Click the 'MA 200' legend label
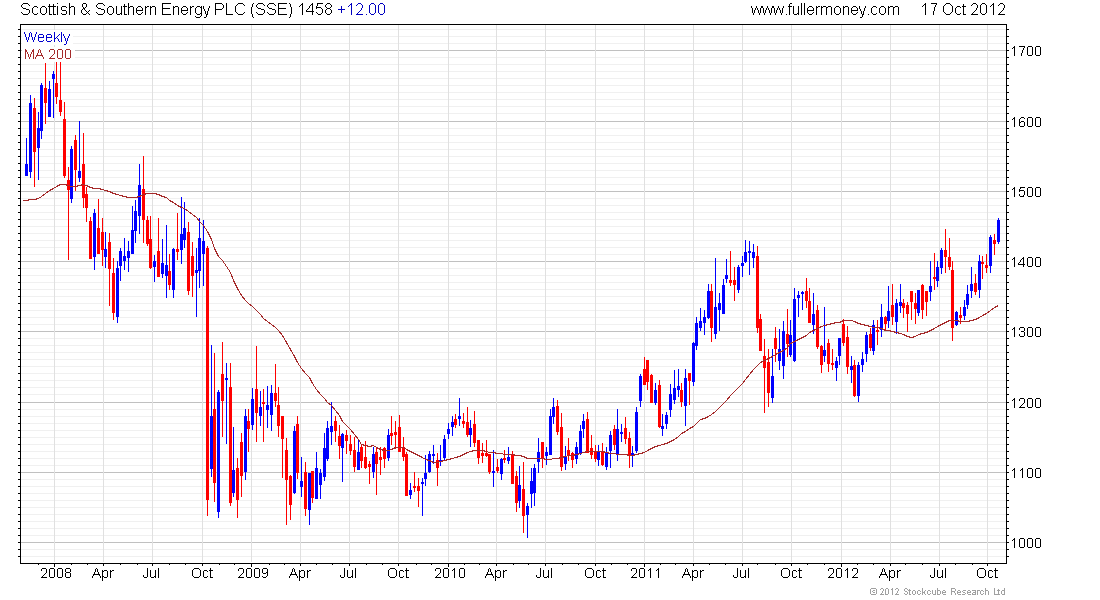The height and width of the screenshot is (600, 1100). (x=48, y=54)
